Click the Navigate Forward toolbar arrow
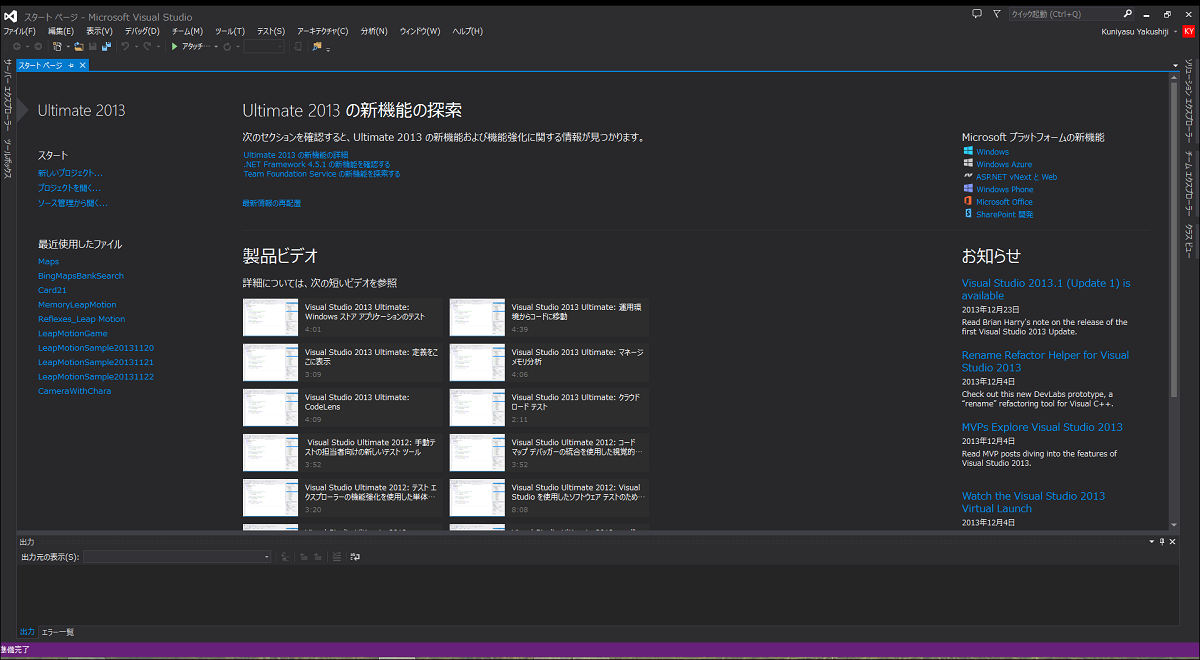This screenshot has width=1200, height=660. pos(38,47)
